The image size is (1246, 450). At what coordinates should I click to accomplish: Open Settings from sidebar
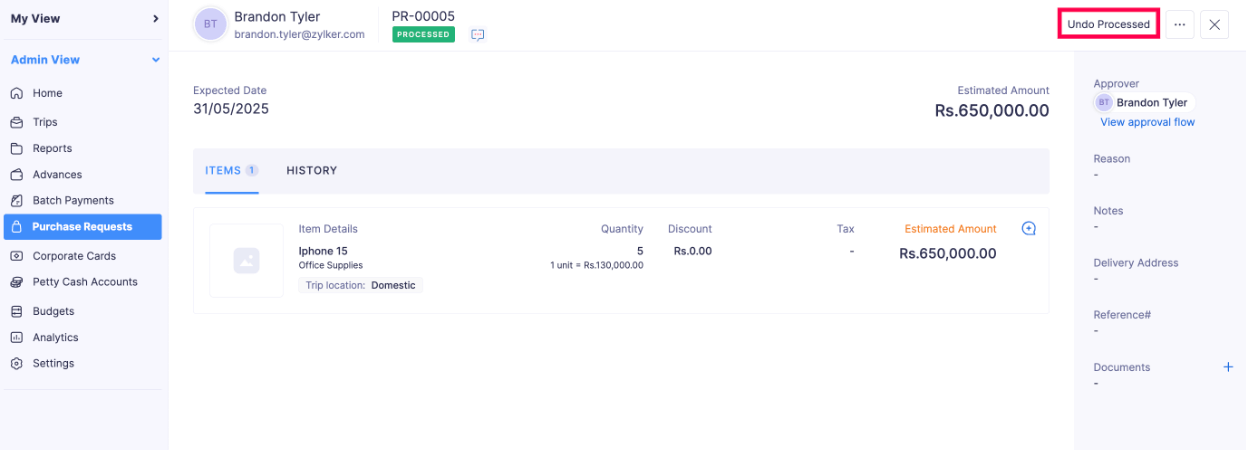[53, 363]
